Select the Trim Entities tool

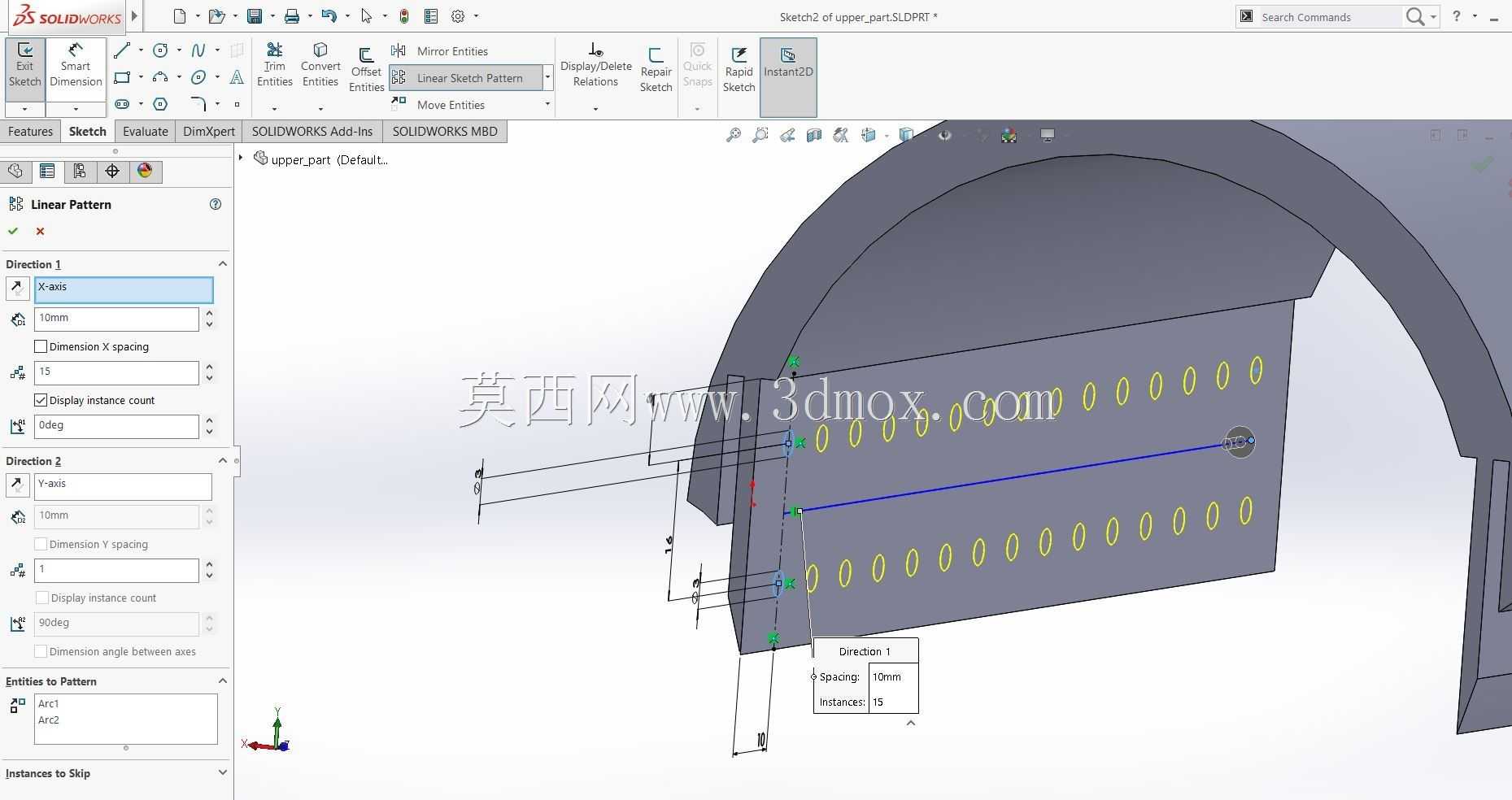click(x=274, y=65)
